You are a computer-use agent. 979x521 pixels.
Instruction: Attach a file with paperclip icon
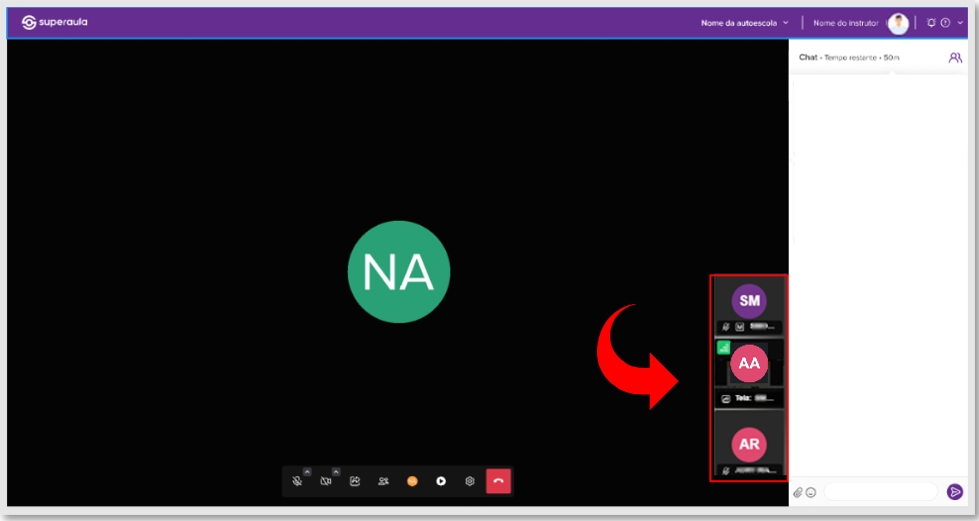click(798, 492)
